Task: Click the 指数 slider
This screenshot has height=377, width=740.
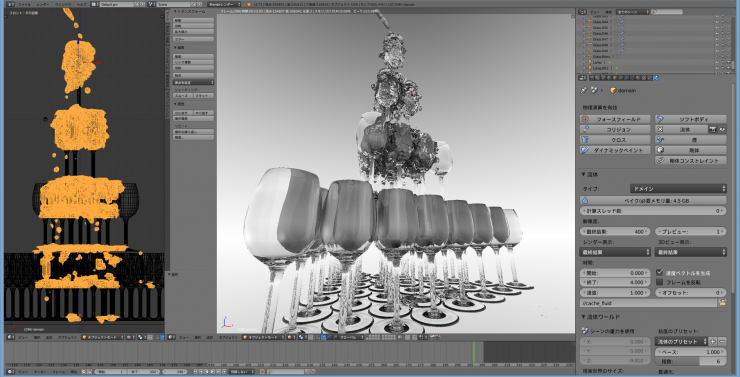Action: point(691,361)
